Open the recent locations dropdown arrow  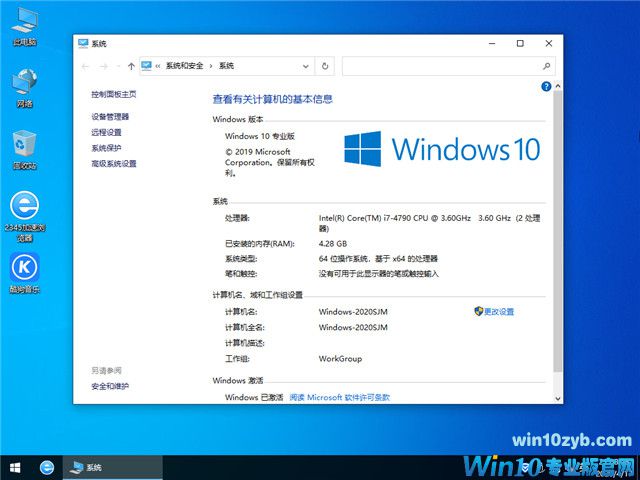pos(118,66)
